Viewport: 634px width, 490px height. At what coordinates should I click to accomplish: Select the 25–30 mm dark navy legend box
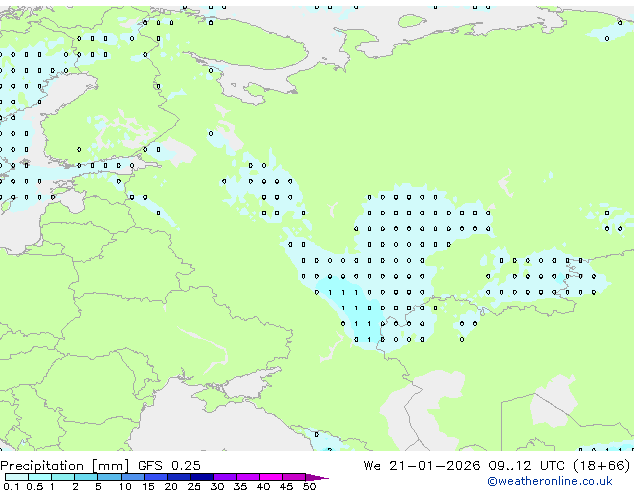202,477
